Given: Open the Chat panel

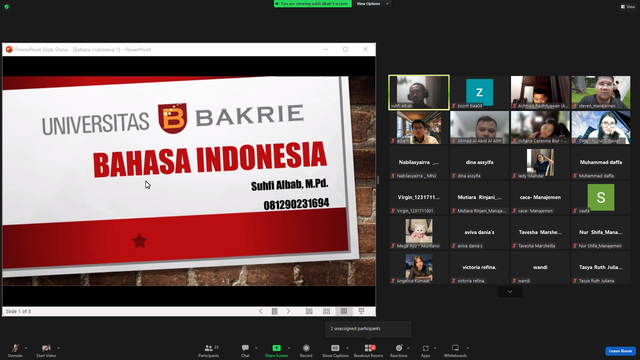Looking at the screenshot, I should [x=245, y=350].
